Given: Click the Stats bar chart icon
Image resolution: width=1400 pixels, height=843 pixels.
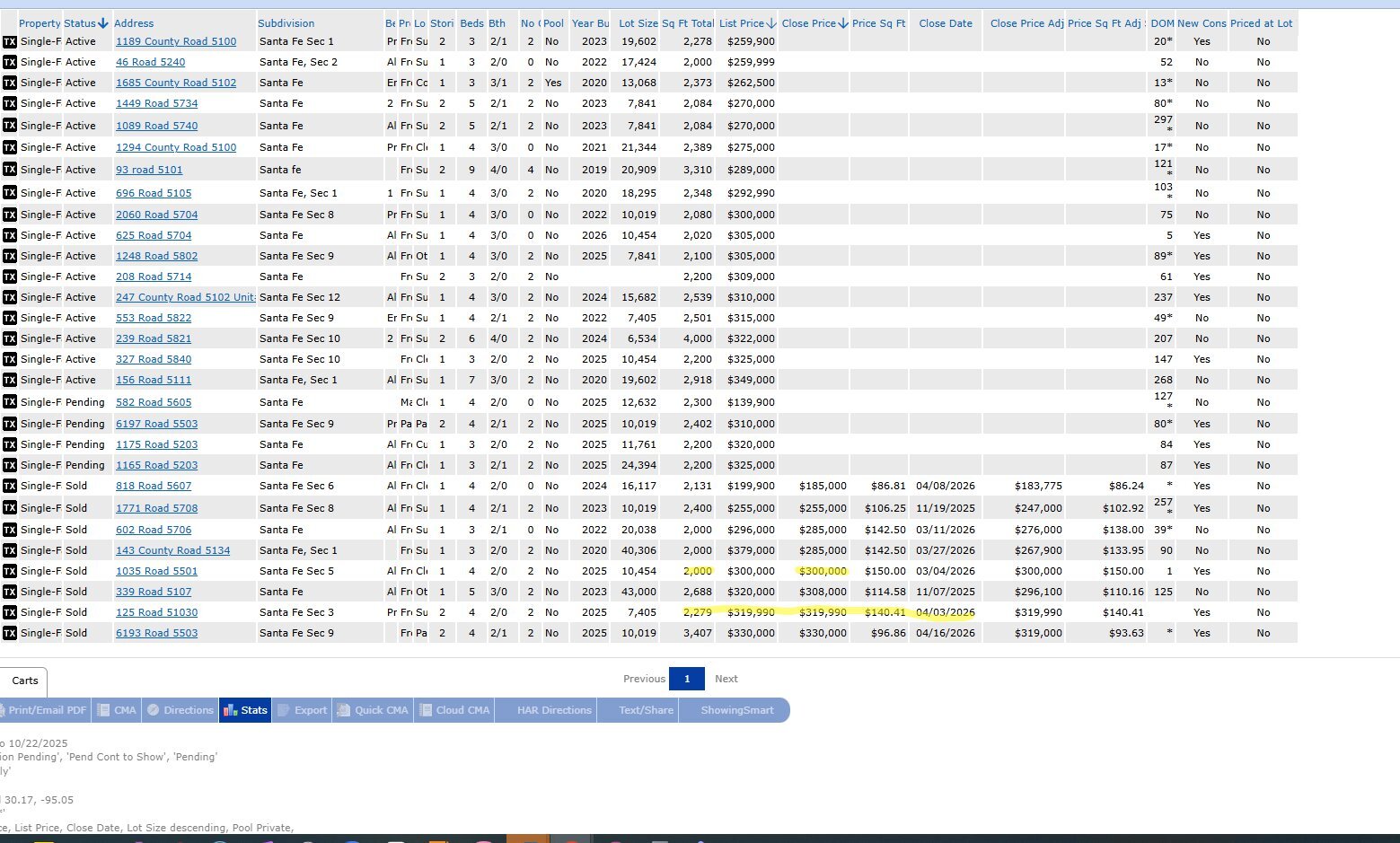Looking at the screenshot, I should [x=228, y=710].
